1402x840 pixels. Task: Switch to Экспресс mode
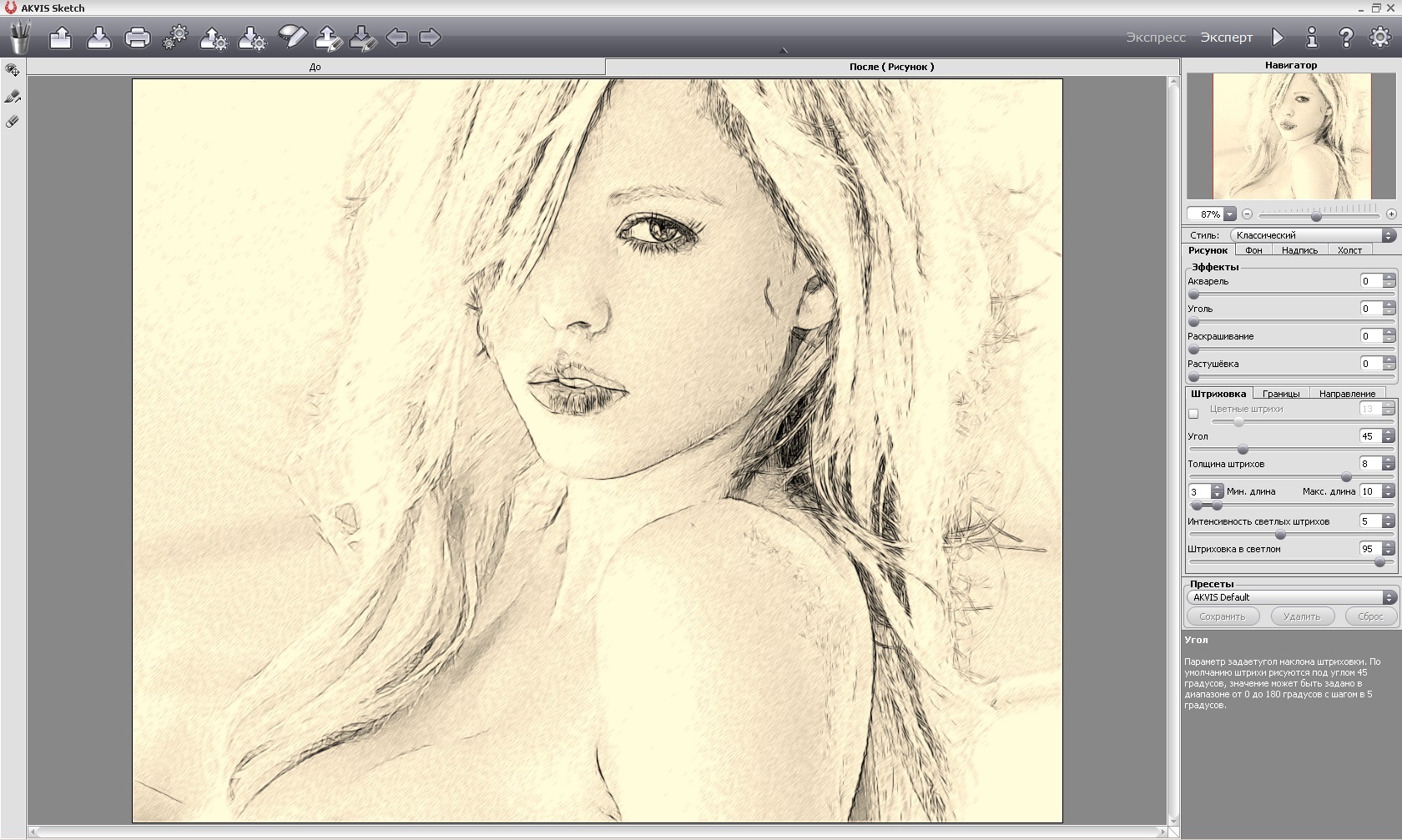(1155, 38)
